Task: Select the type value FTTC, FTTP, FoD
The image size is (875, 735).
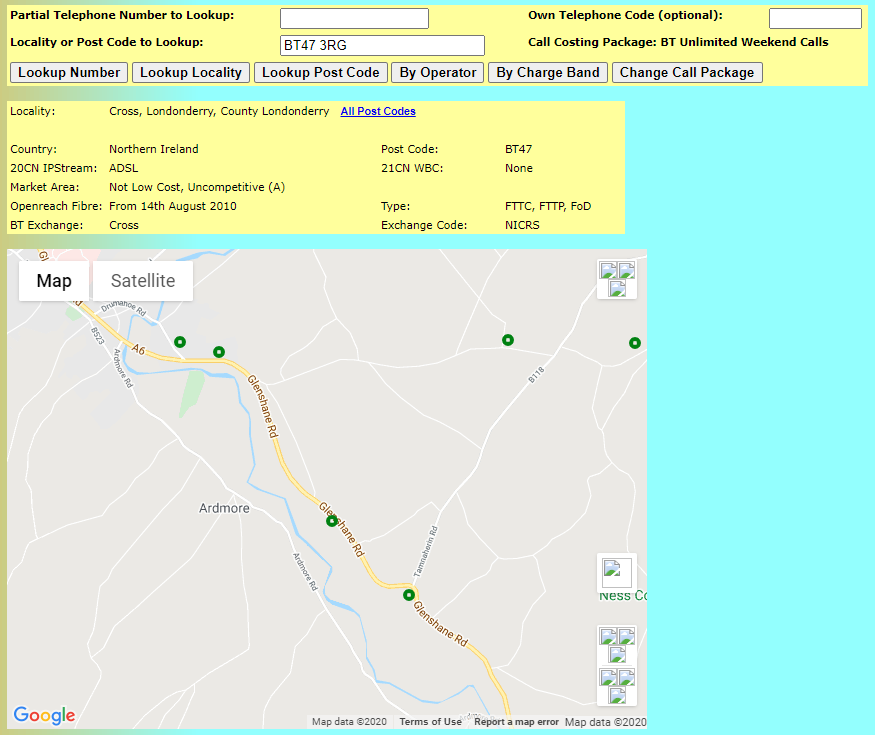Action: (548, 206)
